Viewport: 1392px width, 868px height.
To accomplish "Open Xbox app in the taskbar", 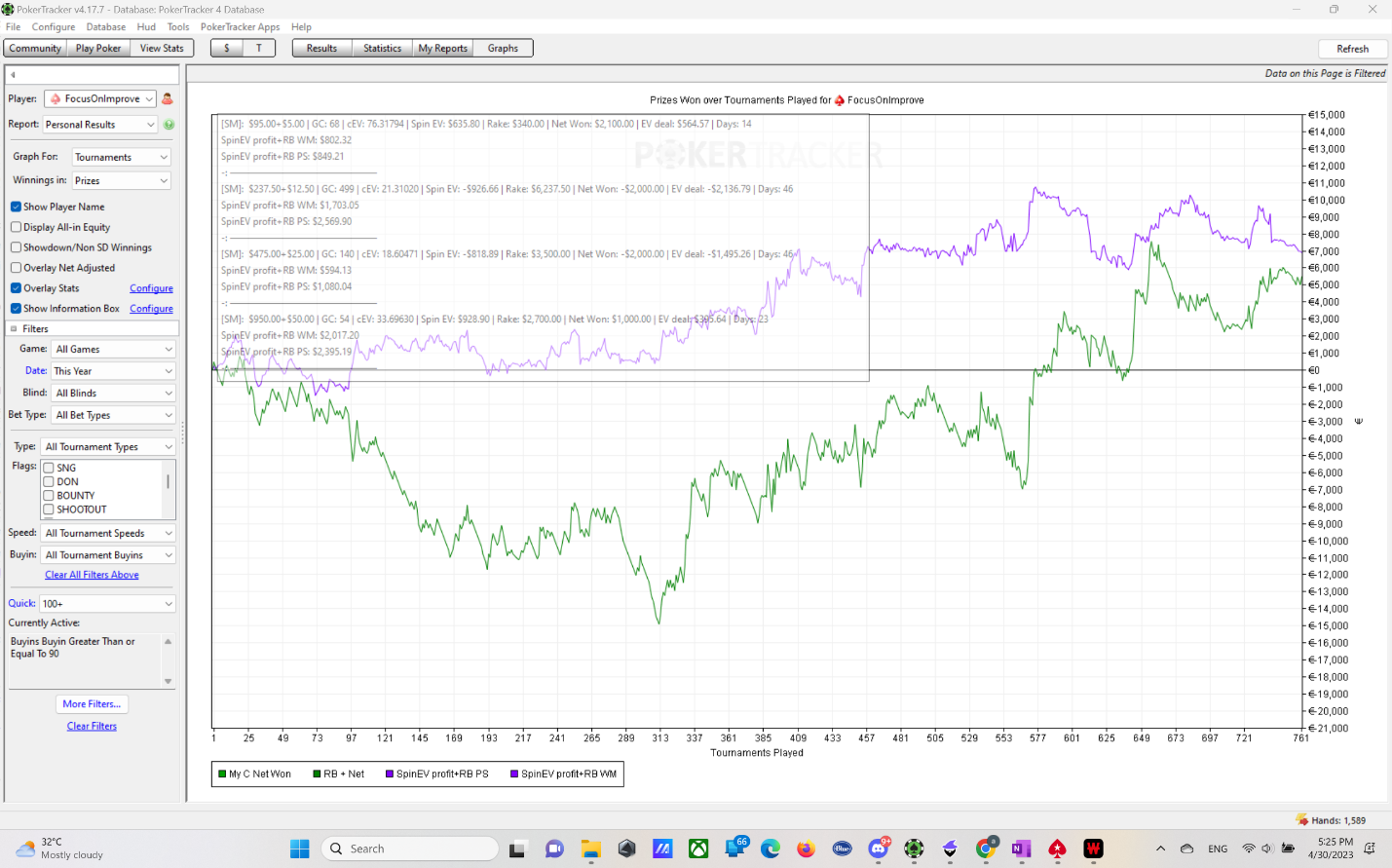I will pos(698,849).
